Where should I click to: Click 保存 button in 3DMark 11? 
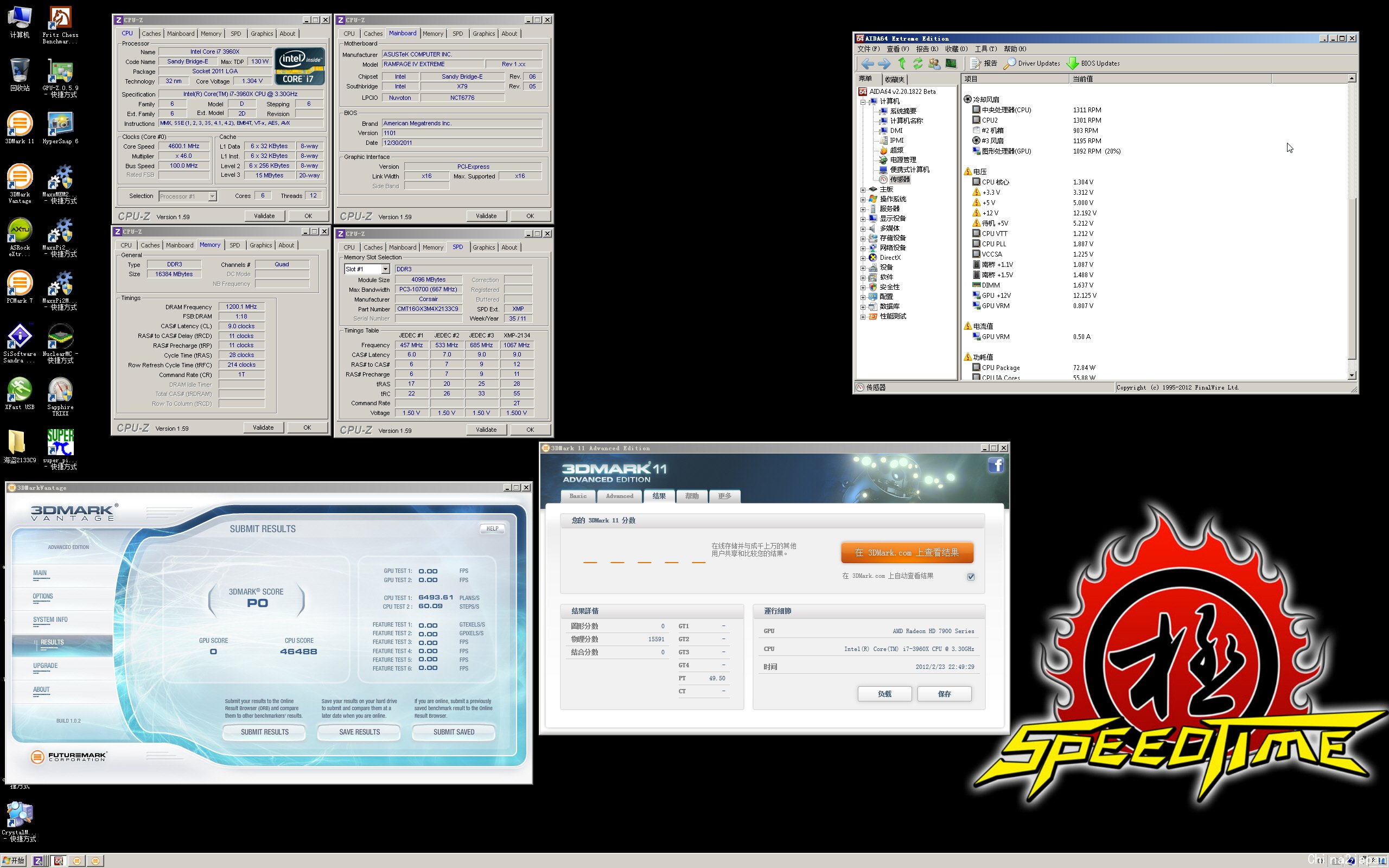pos(944,693)
